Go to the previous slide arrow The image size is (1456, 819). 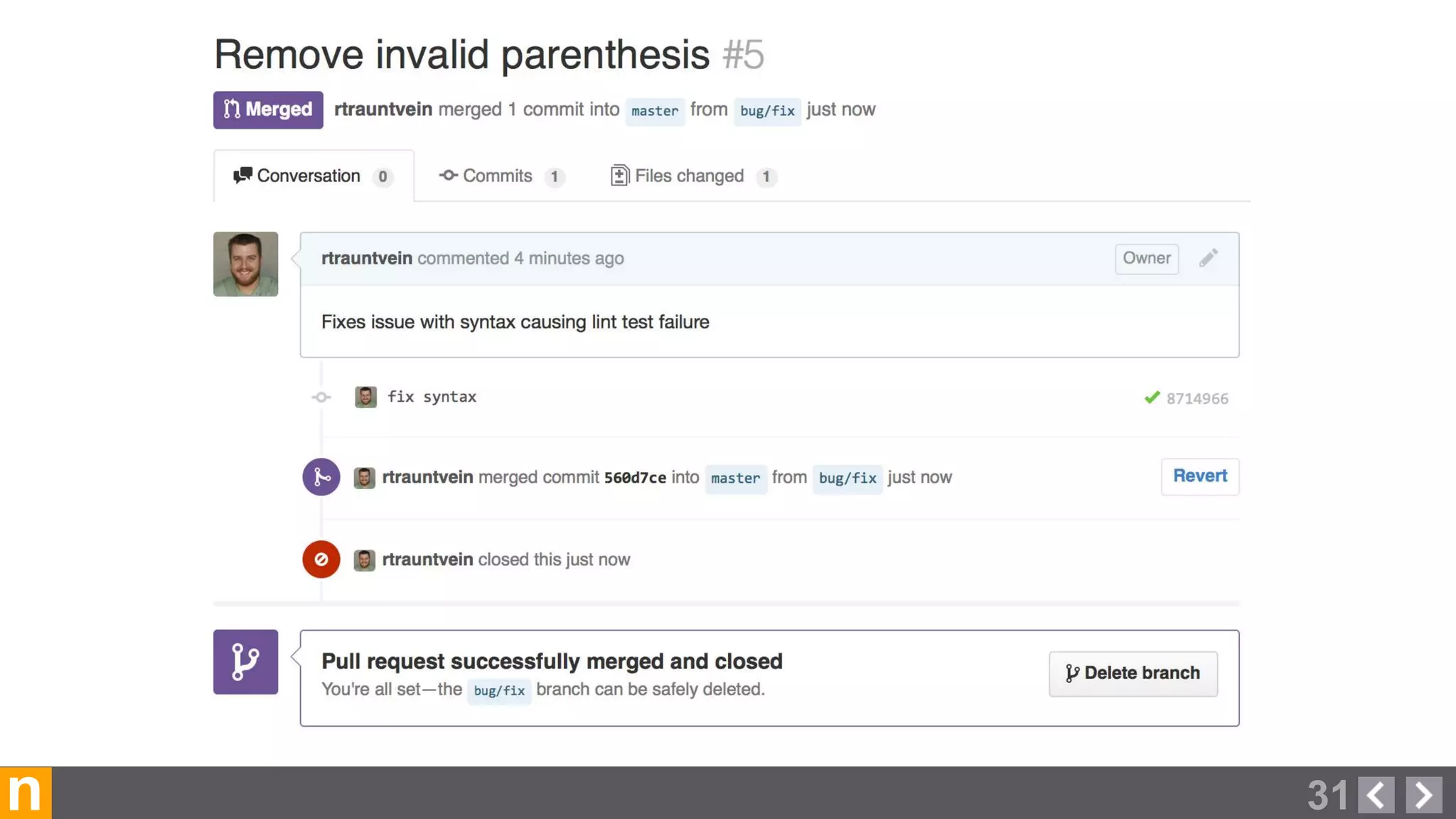coord(1376,795)
